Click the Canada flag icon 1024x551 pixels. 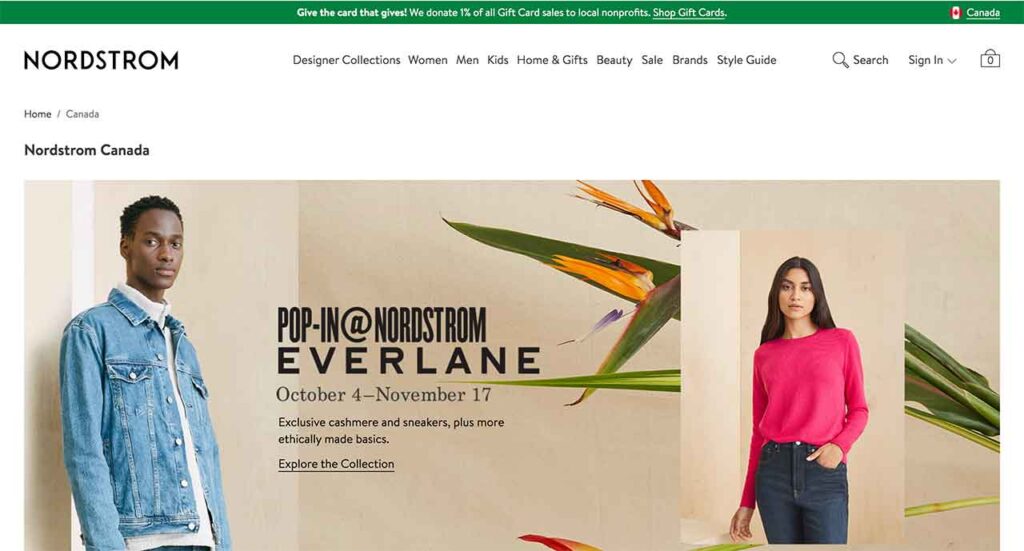point(955,12)
